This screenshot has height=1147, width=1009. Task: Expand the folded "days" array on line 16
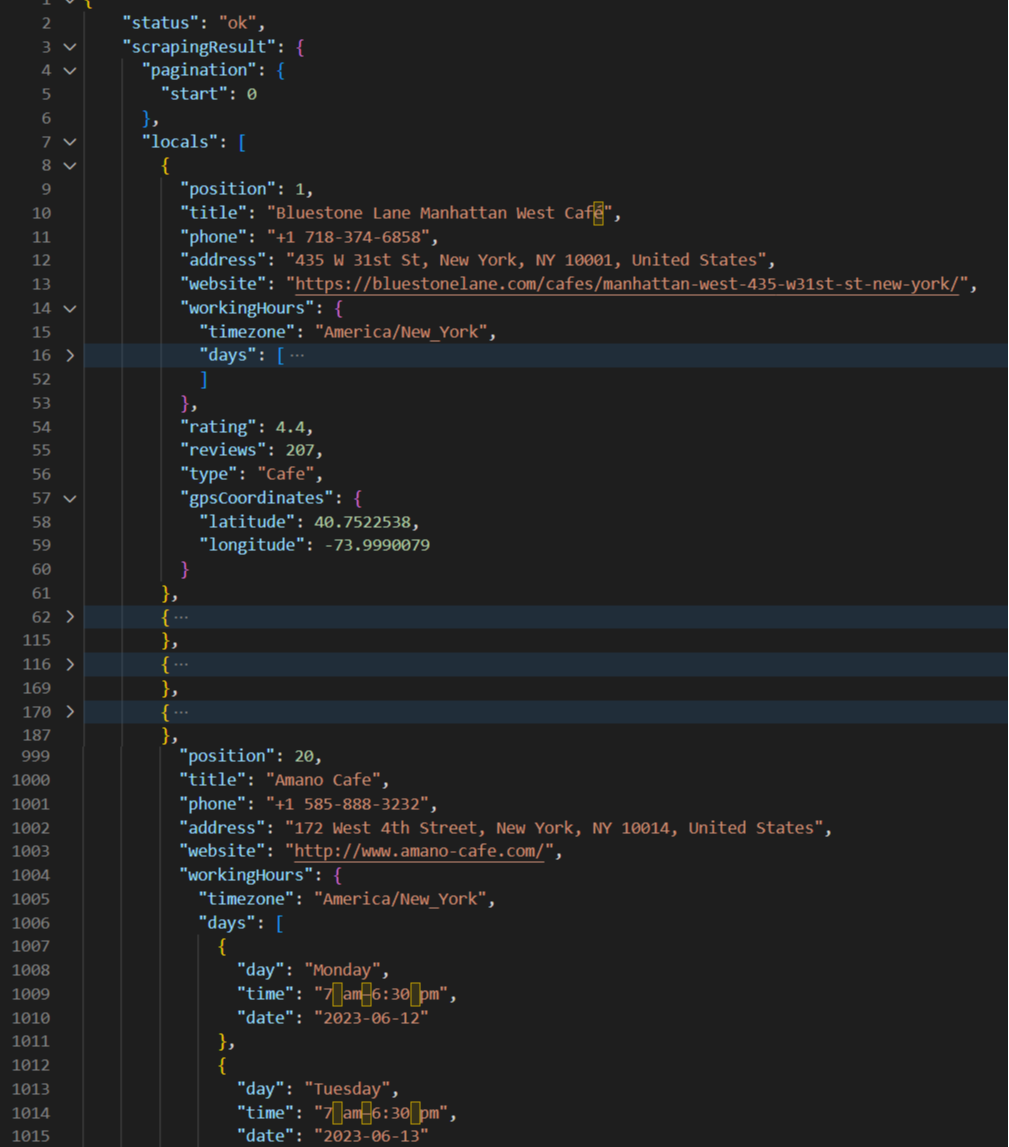69,355
